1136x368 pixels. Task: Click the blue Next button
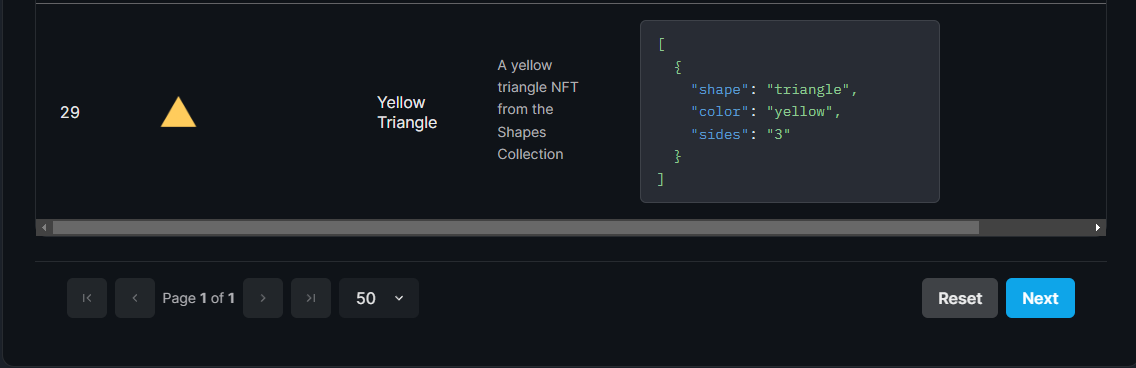[1040, 298]
